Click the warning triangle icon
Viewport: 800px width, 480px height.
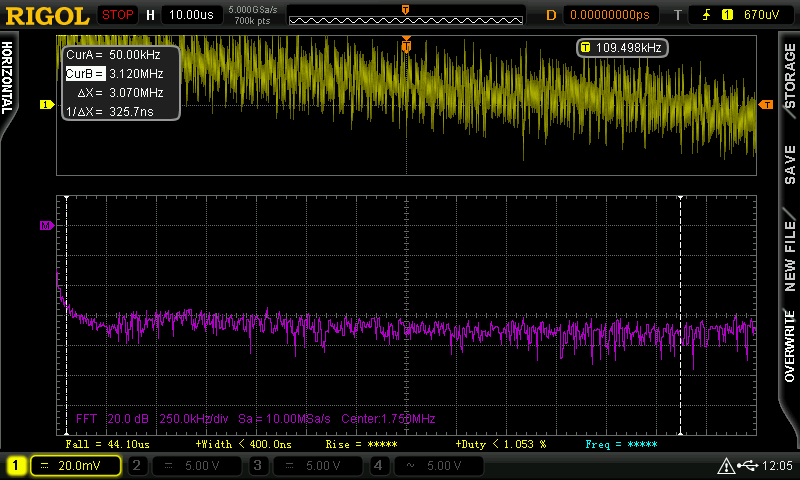726,466
